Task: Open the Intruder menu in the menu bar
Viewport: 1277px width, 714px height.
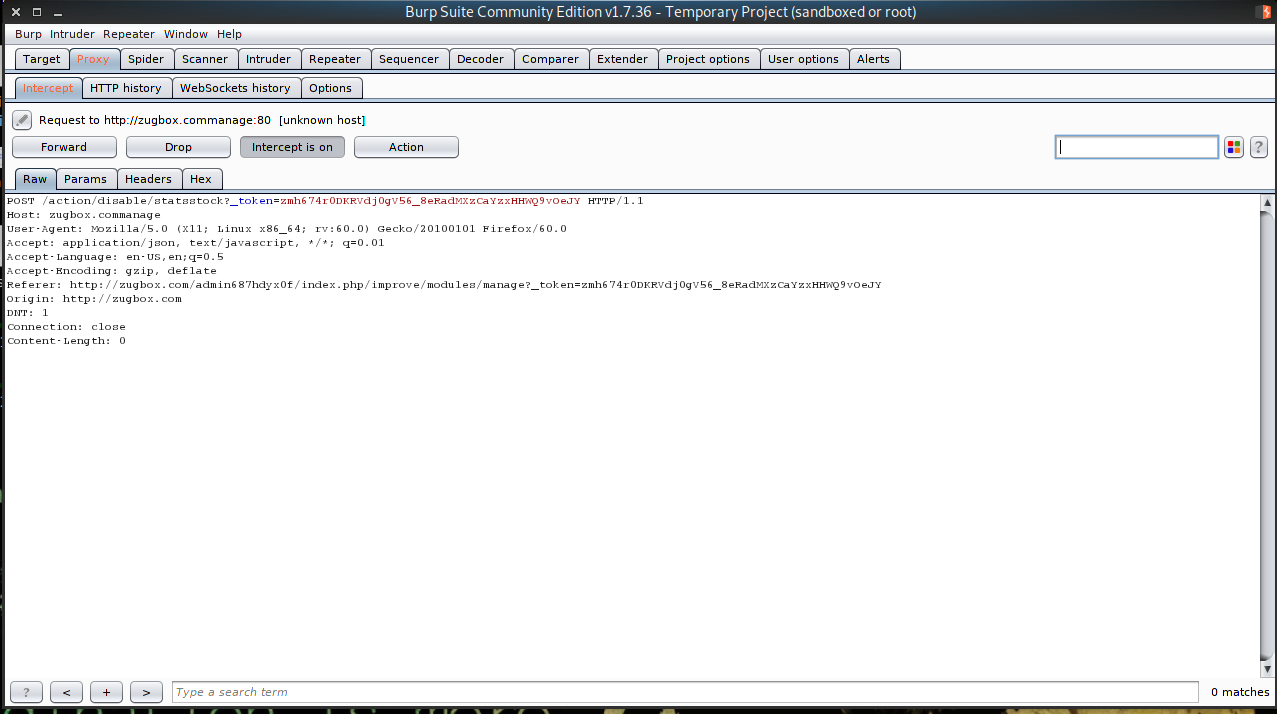Action: tap(72, 33)
